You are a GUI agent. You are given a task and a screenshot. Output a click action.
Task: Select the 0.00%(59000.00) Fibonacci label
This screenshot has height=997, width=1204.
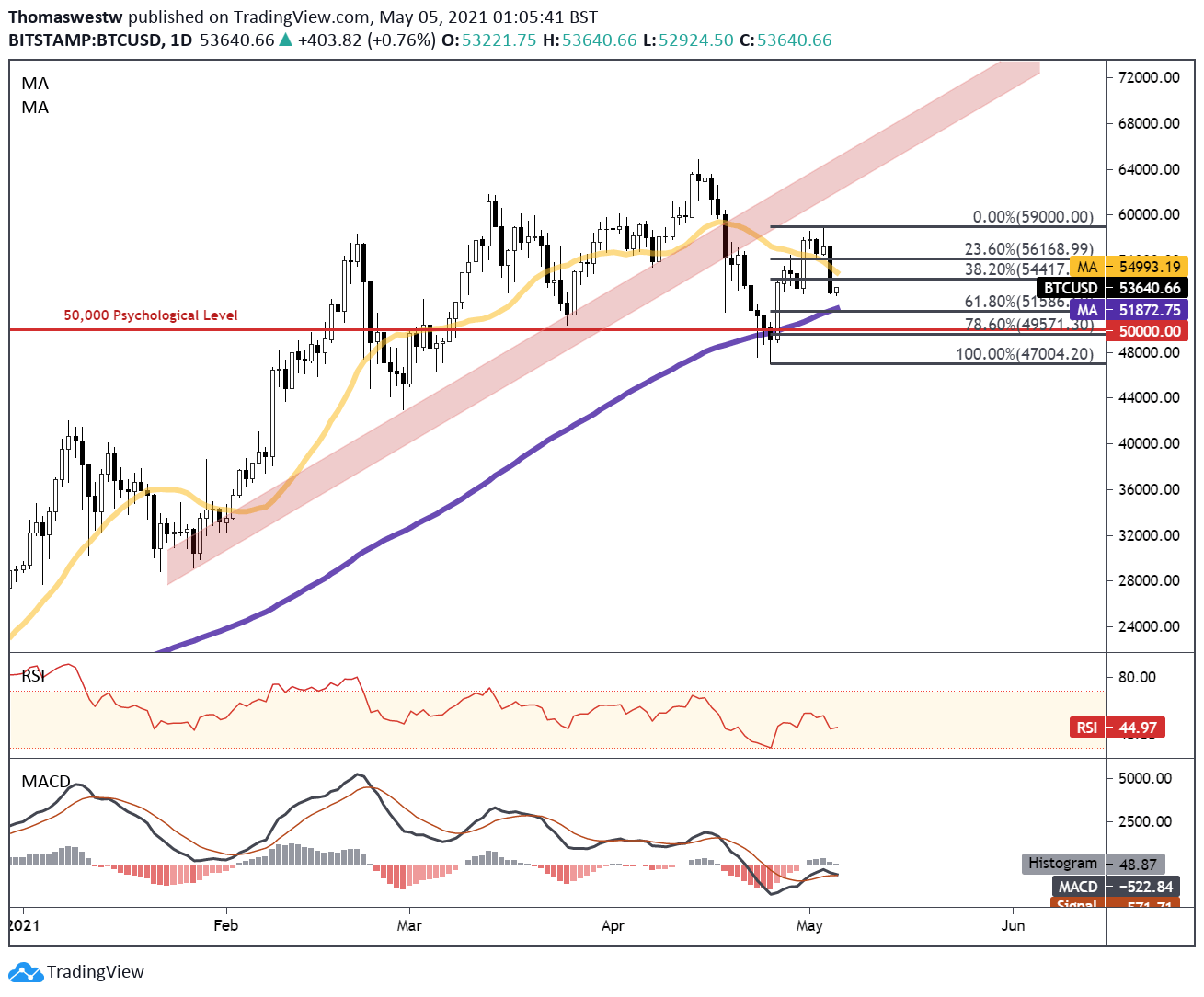coord(1033,217)
